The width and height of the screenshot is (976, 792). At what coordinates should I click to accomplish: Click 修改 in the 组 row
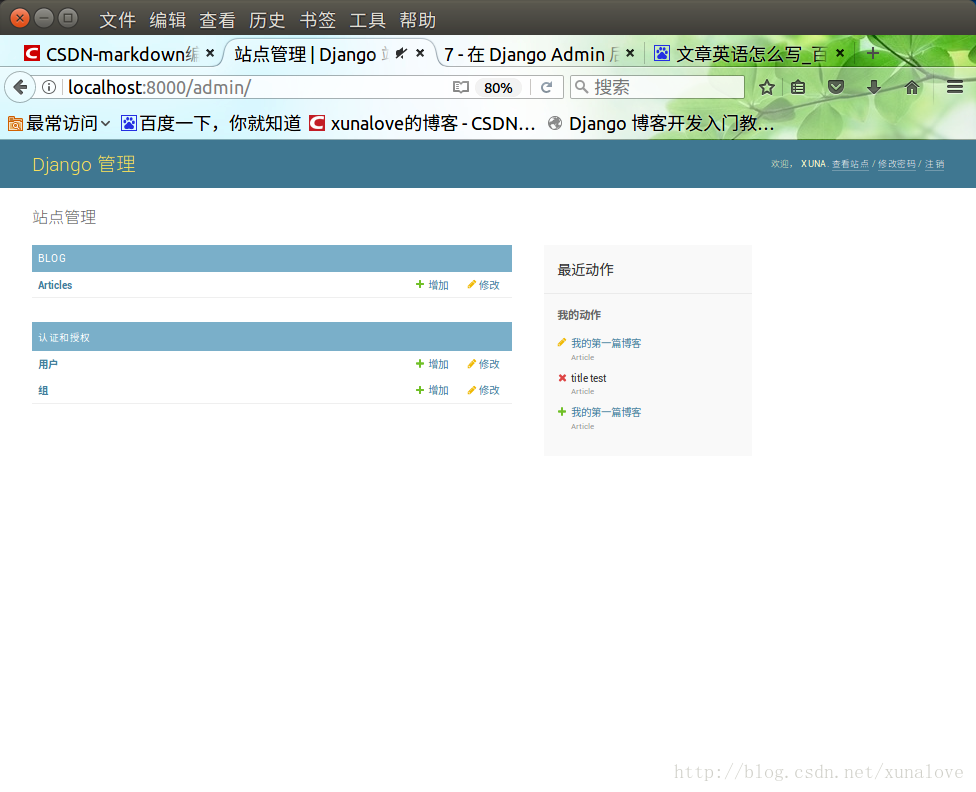pyautogui.click(x=483, y=390)
